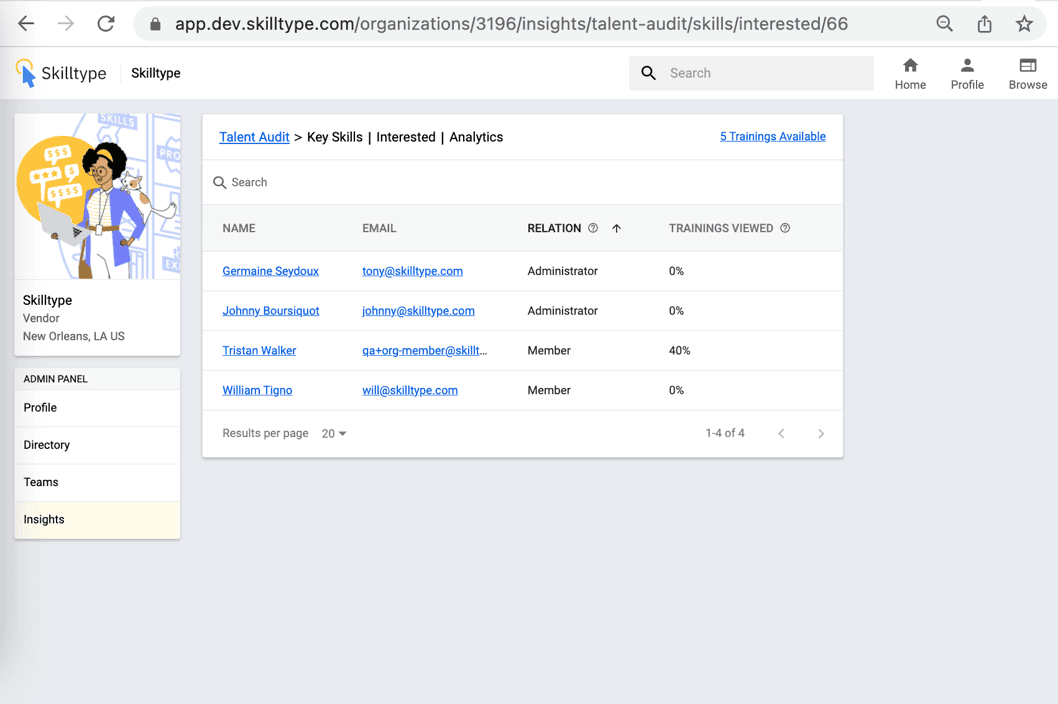Select Teams in the Admin Panel

pos(97,482)
